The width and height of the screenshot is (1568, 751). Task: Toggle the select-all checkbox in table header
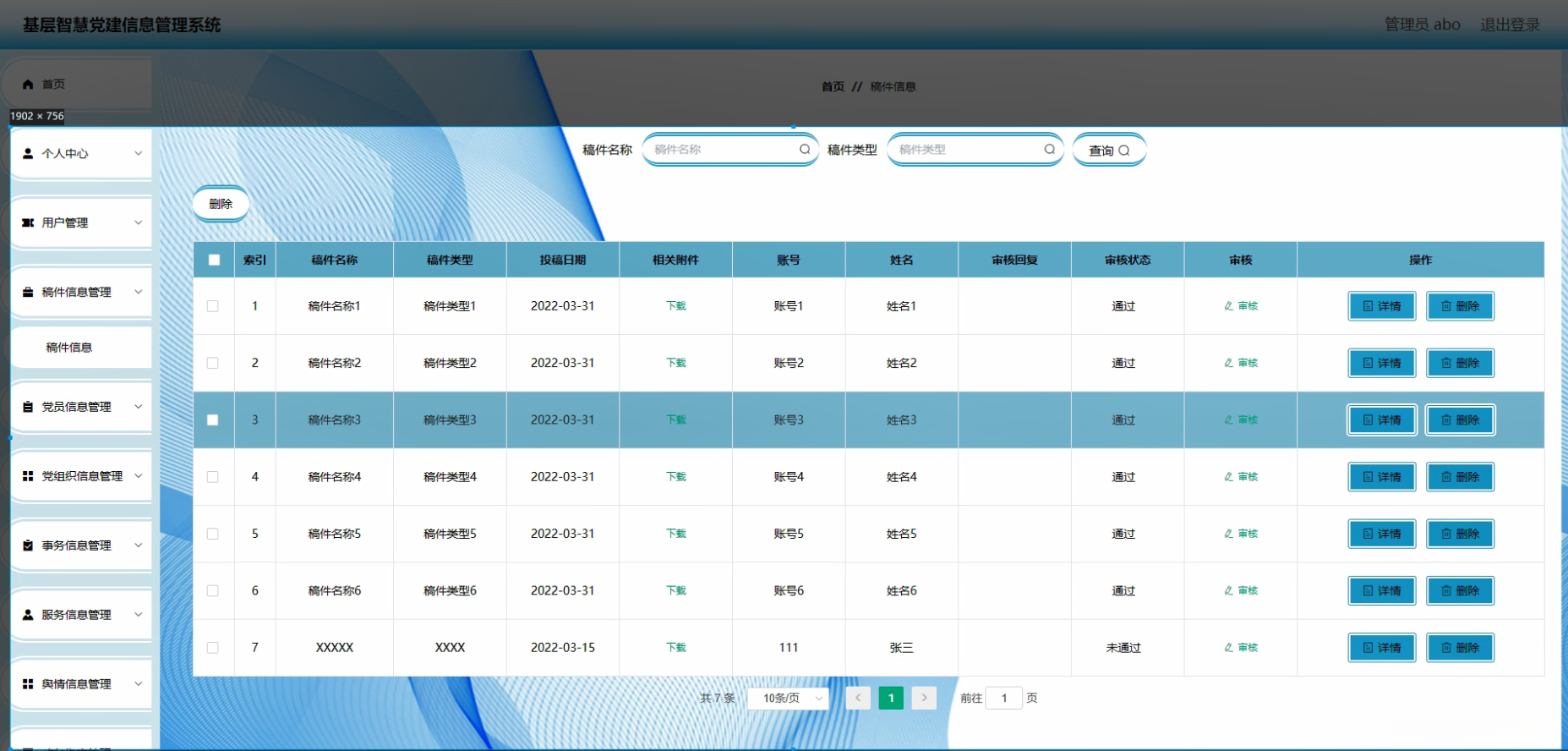pos(214,260)
